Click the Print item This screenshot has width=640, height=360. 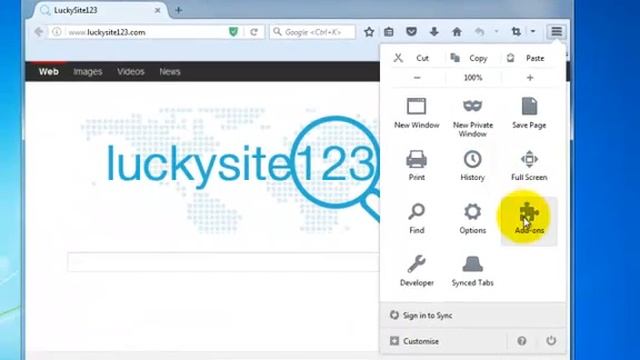click(417, 166)
